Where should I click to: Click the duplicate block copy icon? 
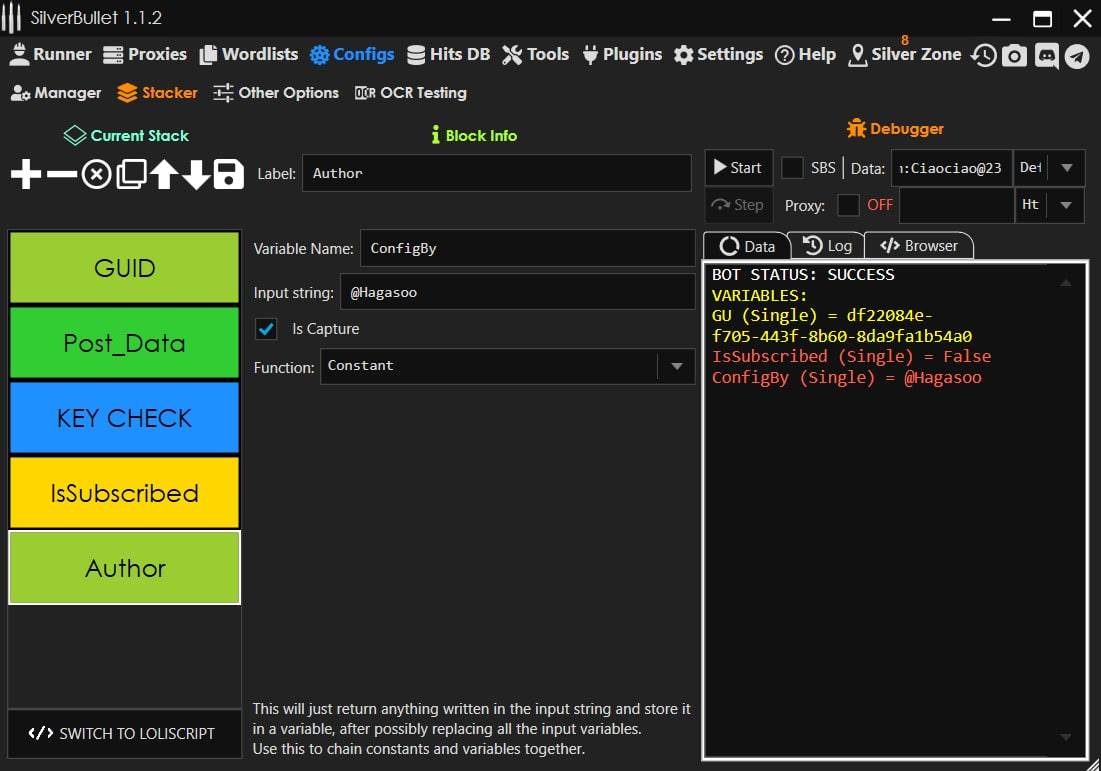click(x=131, y=175)
